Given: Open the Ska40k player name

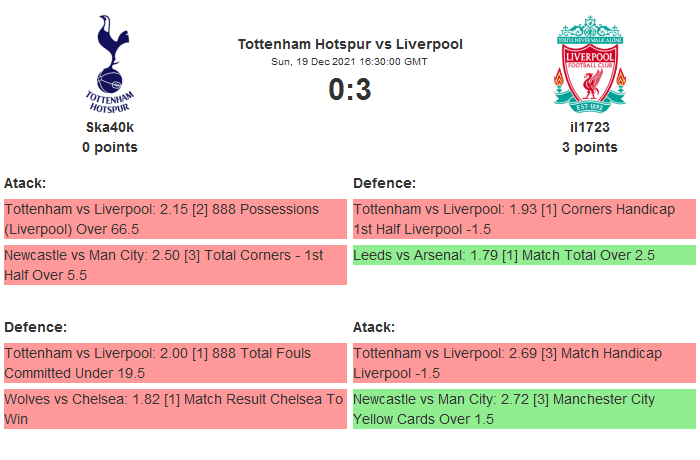Looking at the screenshot, I should click(110, 127).
